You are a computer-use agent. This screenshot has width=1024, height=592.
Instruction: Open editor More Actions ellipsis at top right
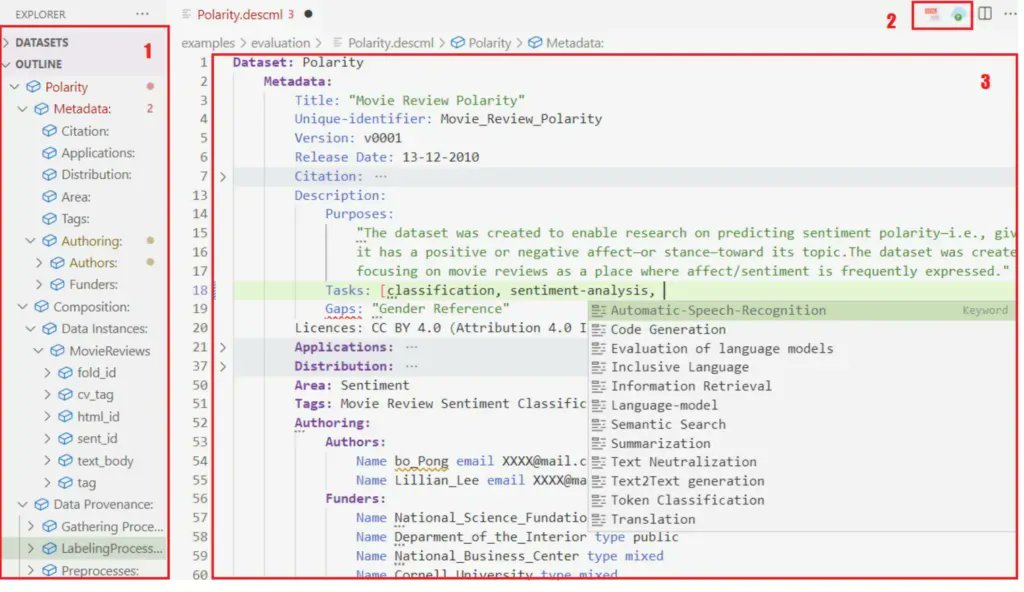pyautogui.click(x=1010, y=14)
